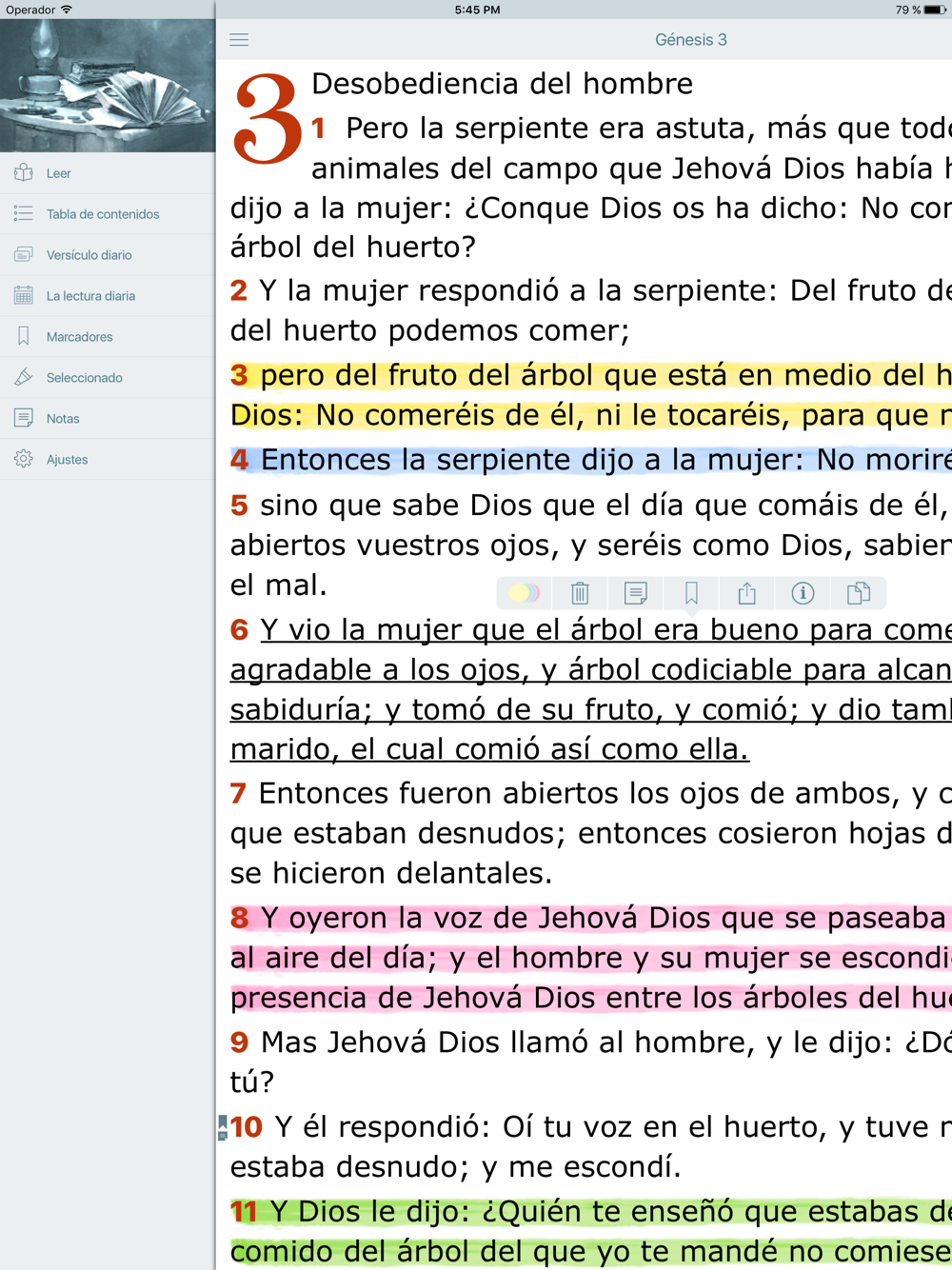
Task: Select the yellow highlighted verse 3
Action: (591, 395)
